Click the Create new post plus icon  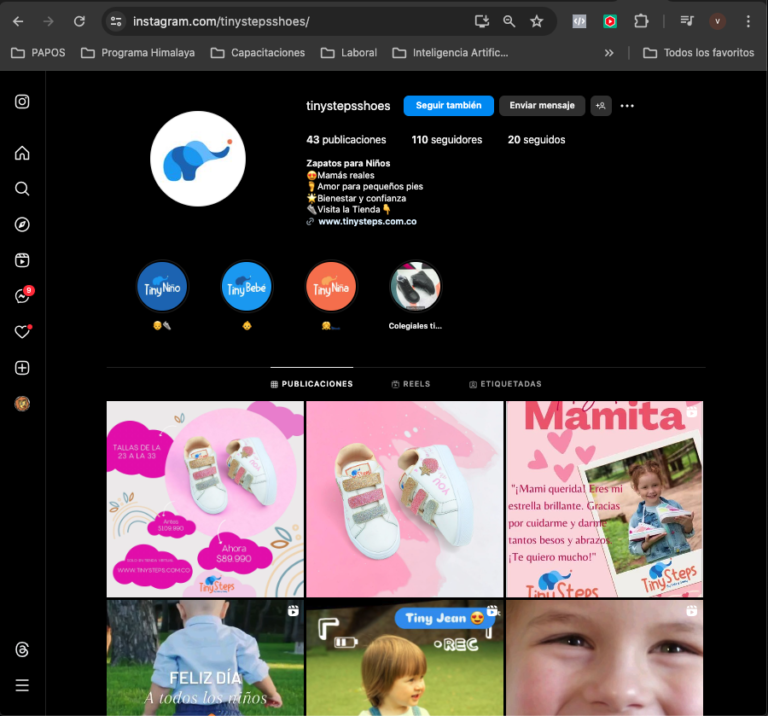tap(22, 368)
